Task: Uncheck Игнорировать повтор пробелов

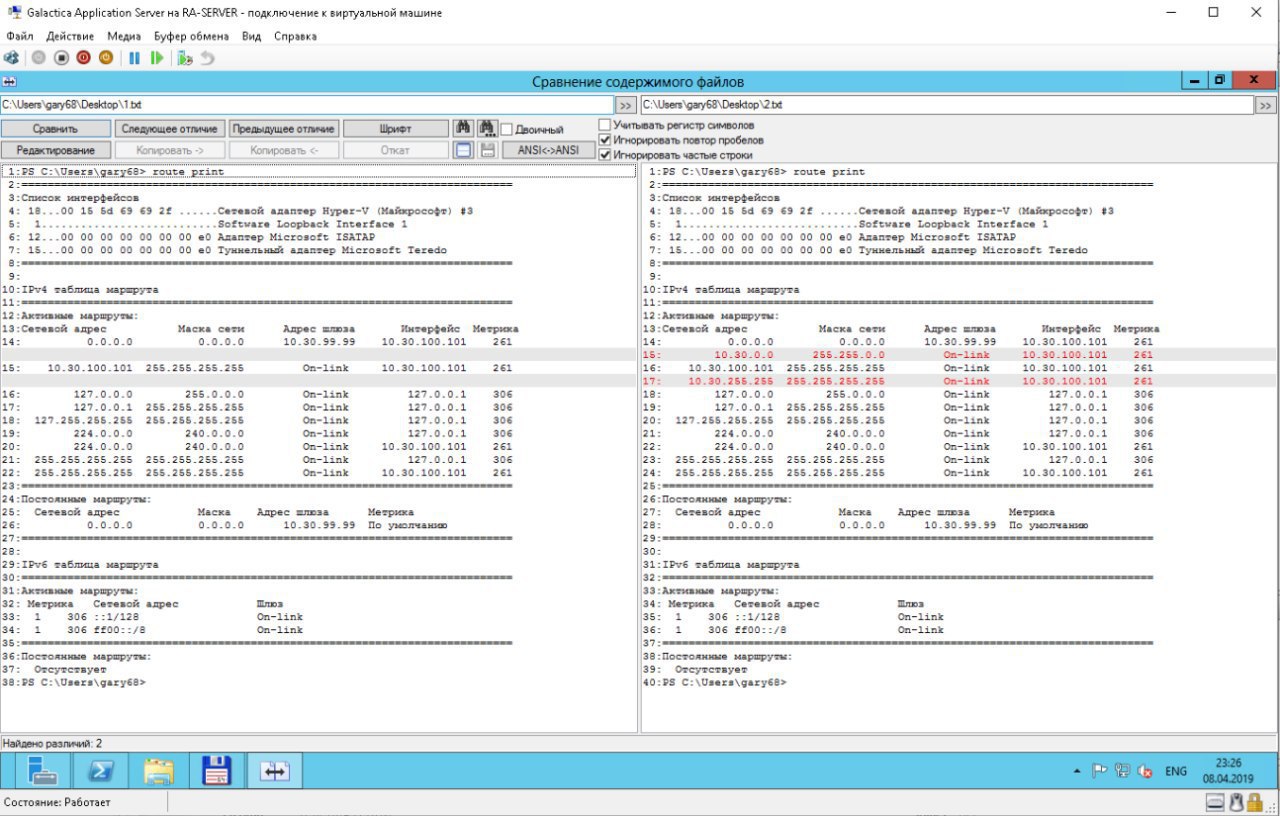Action: click(604, 140)
